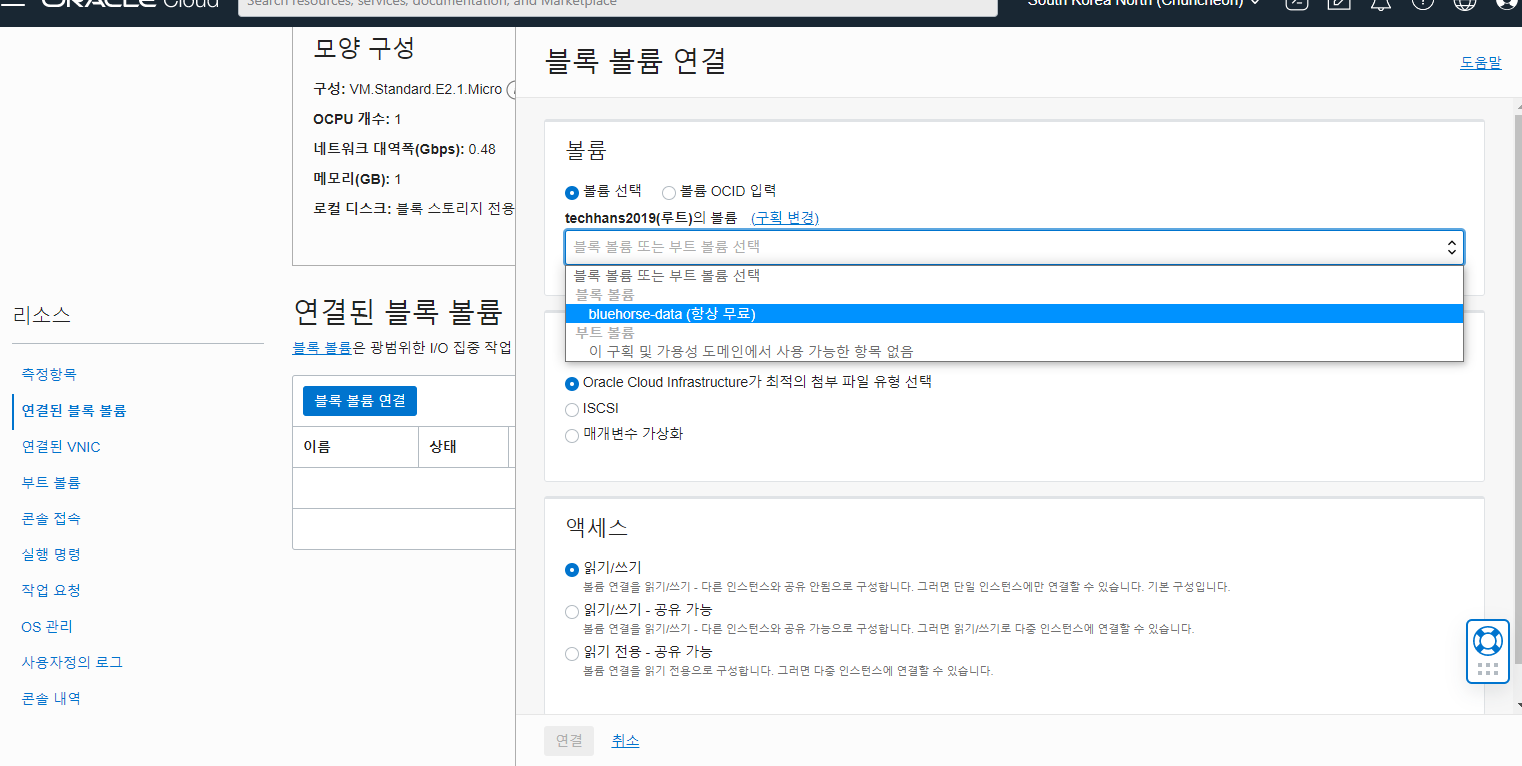The image size is (1522, 766).
Task: Open 실행 명령 resource item
Action: point(51,554)
